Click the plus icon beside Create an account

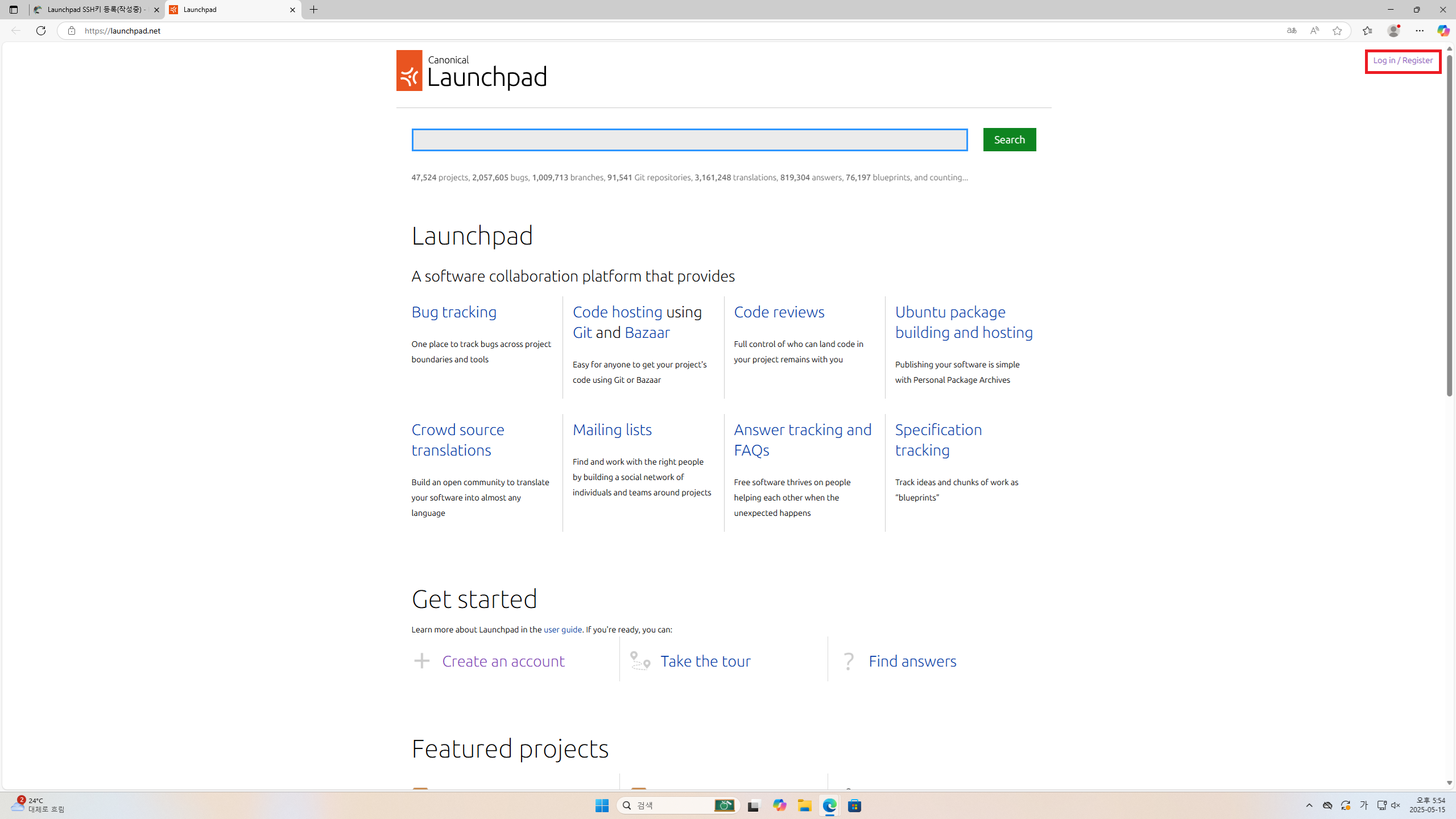click(421, 661)
